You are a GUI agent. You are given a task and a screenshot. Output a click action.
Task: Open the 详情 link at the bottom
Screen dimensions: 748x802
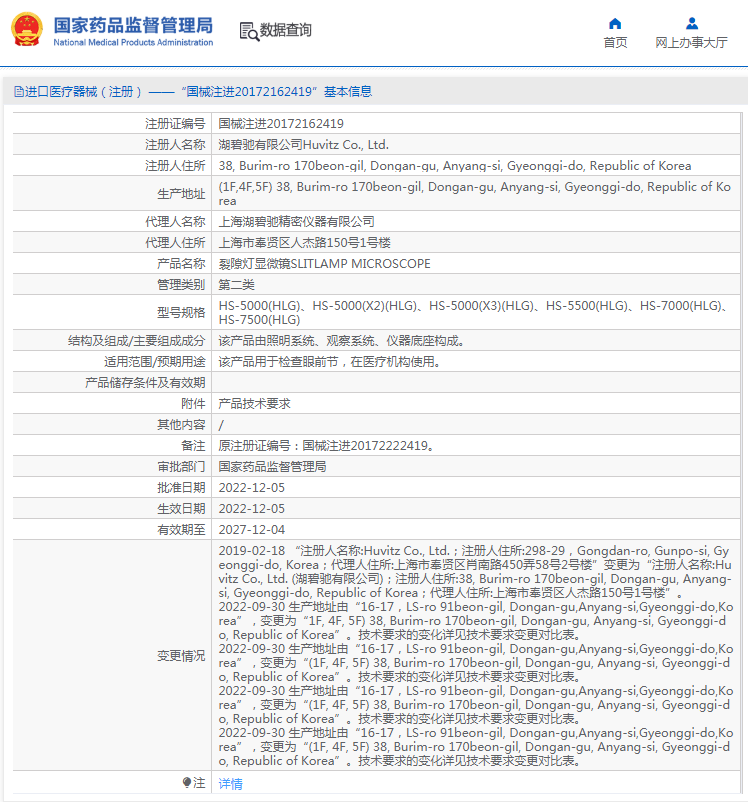tap(230, 783)
